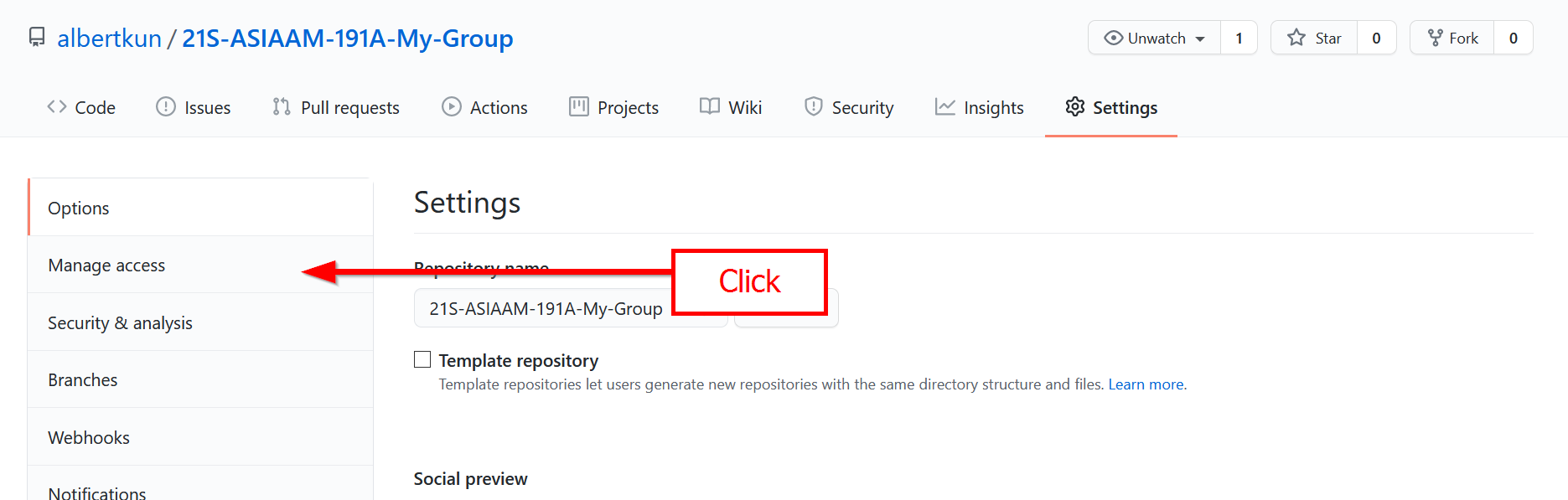Open the Branches settings section
The width and height of the screenshot is (1568, 500).
click(83, 380)
